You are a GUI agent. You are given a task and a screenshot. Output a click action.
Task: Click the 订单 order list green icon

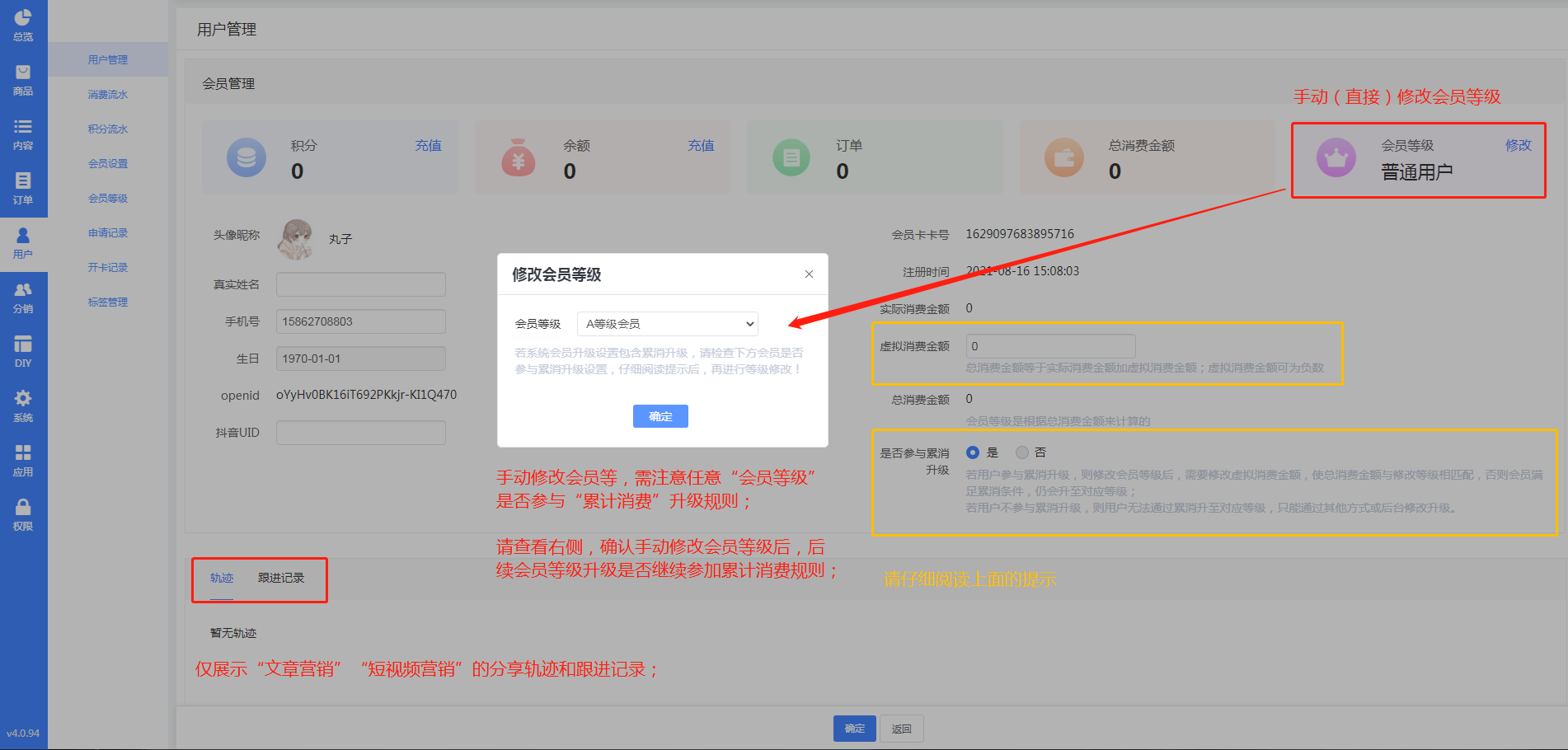click(791, 157)
